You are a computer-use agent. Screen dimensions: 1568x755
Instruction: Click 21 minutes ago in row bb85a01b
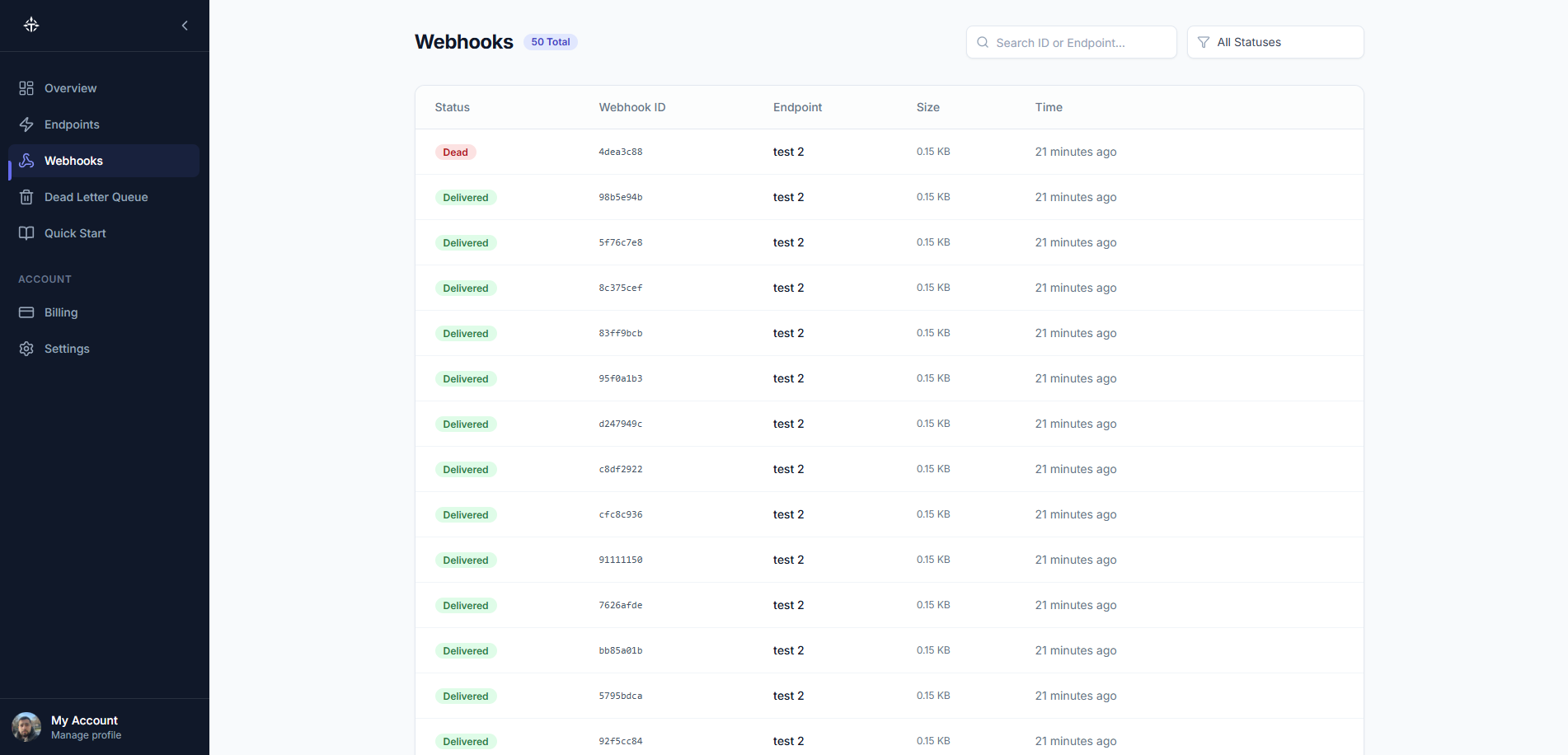pos(1076,650)
